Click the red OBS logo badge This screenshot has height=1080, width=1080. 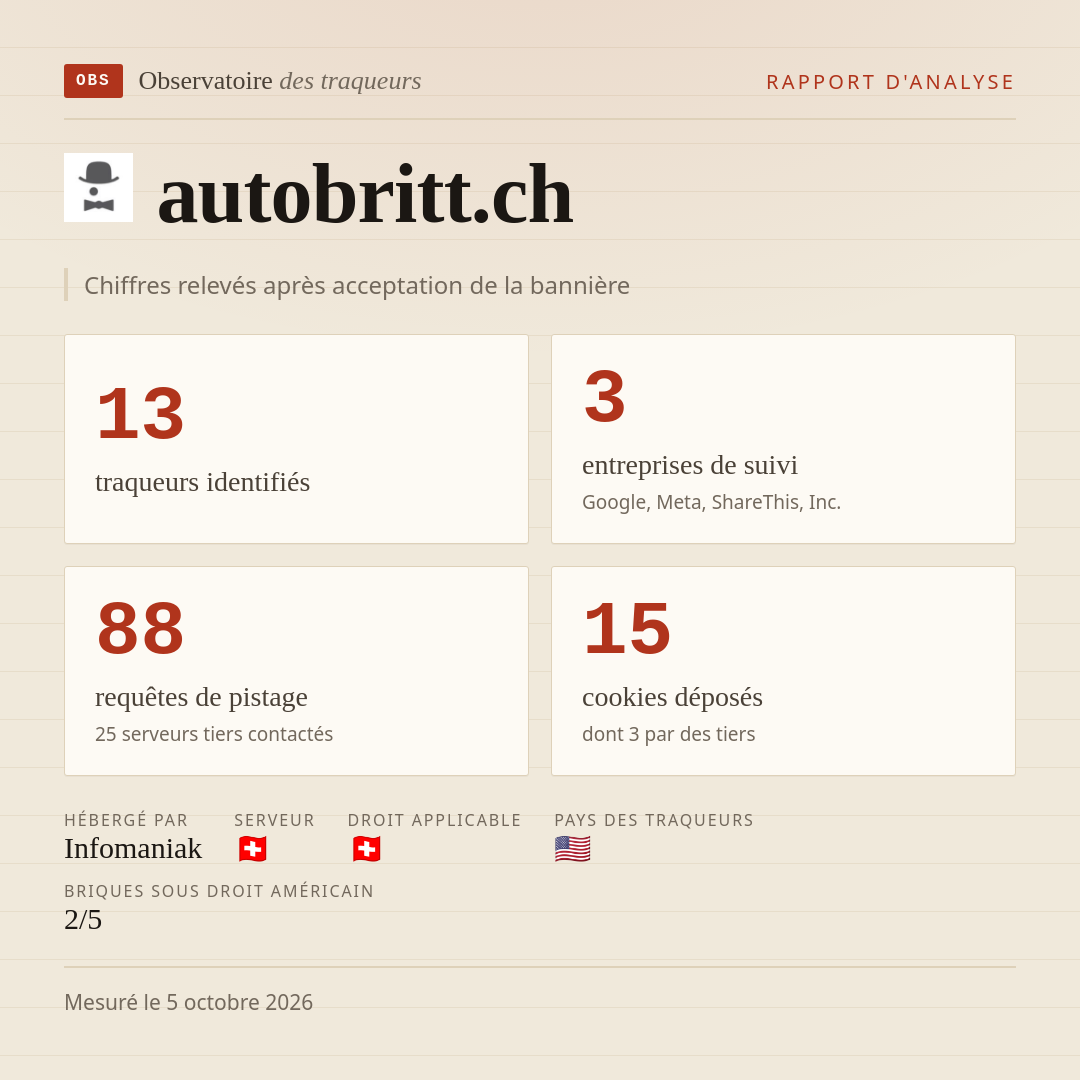coord(94,81)
